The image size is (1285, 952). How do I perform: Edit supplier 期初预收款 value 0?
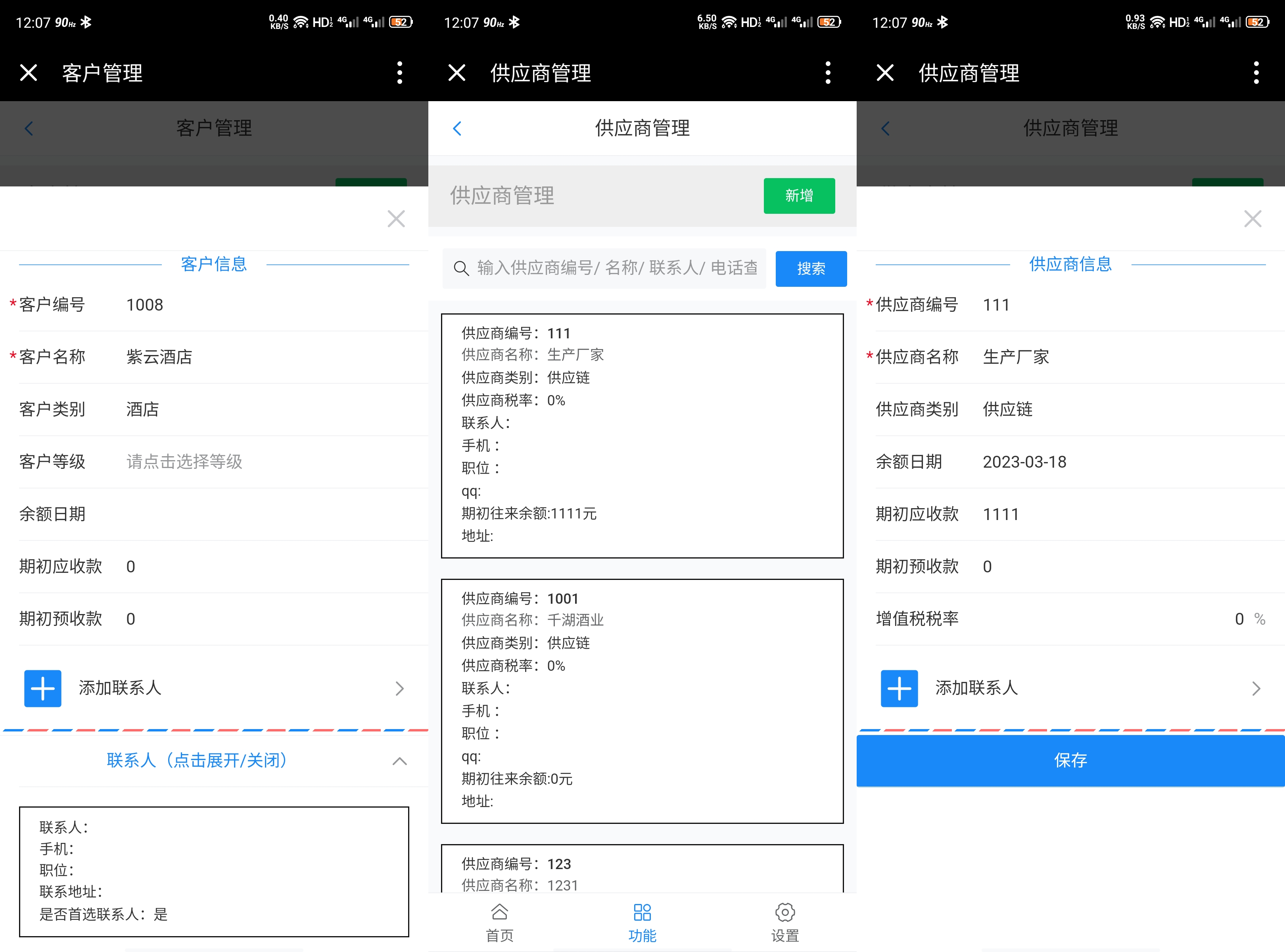988,566
